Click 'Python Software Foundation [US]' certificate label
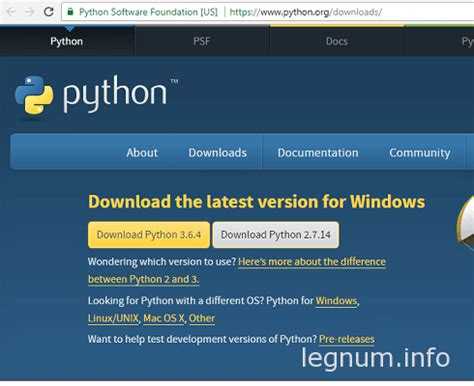This screenshot has height=386, width=474. (148, 12)
